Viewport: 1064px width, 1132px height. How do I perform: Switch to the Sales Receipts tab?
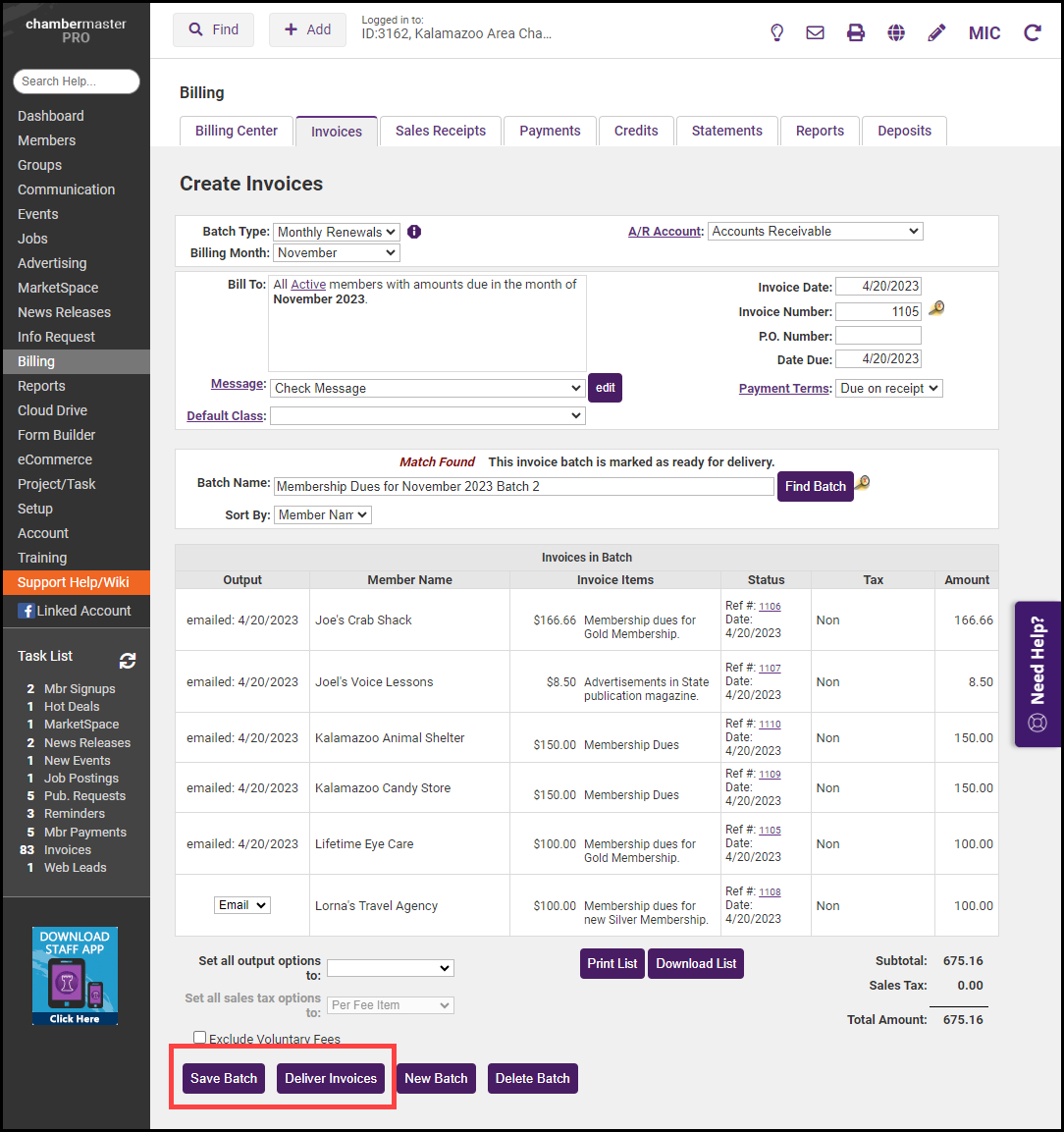(441, 131)
